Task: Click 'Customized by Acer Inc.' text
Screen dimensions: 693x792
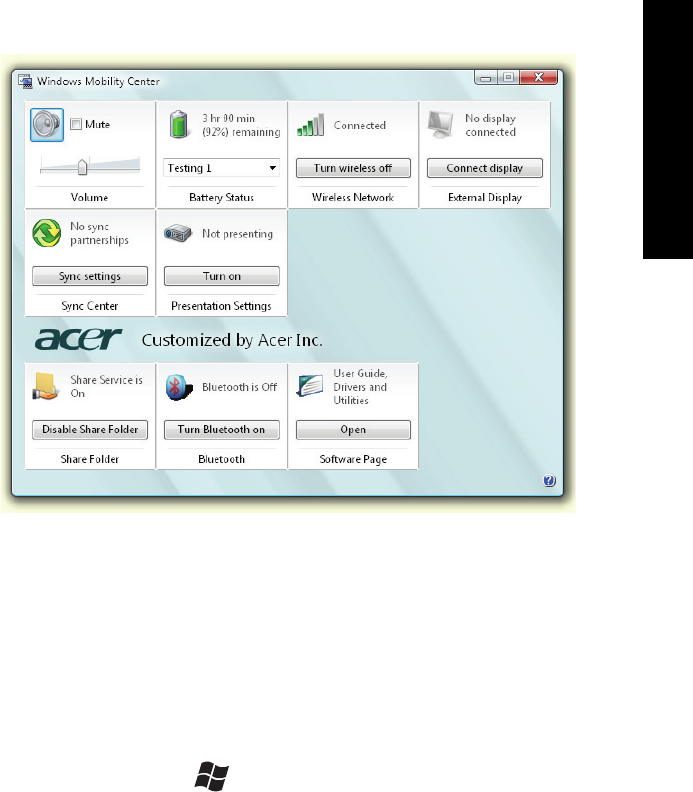Action: [x=232, y=340]
